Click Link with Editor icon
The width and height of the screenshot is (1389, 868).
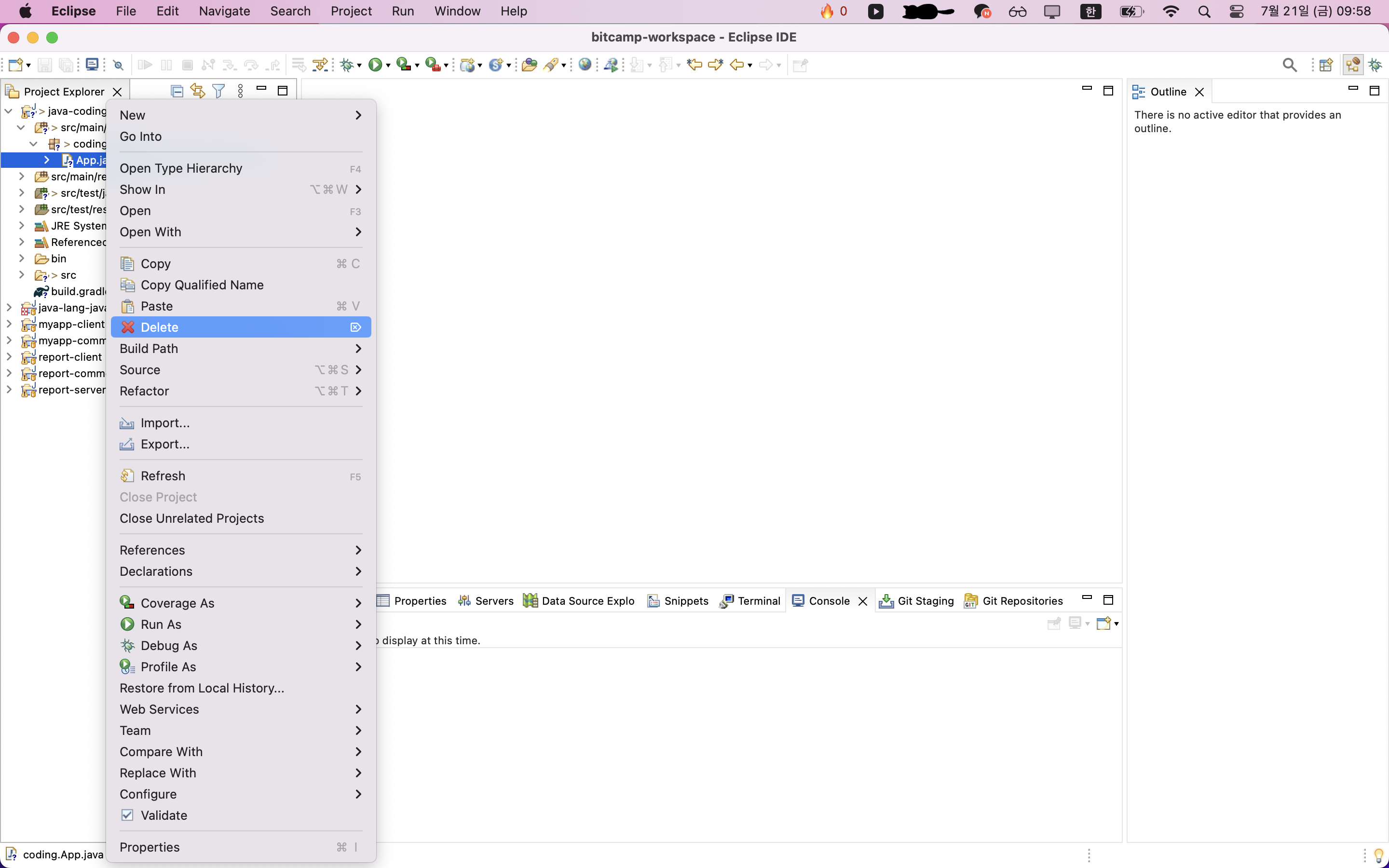(x=197, y=91)
